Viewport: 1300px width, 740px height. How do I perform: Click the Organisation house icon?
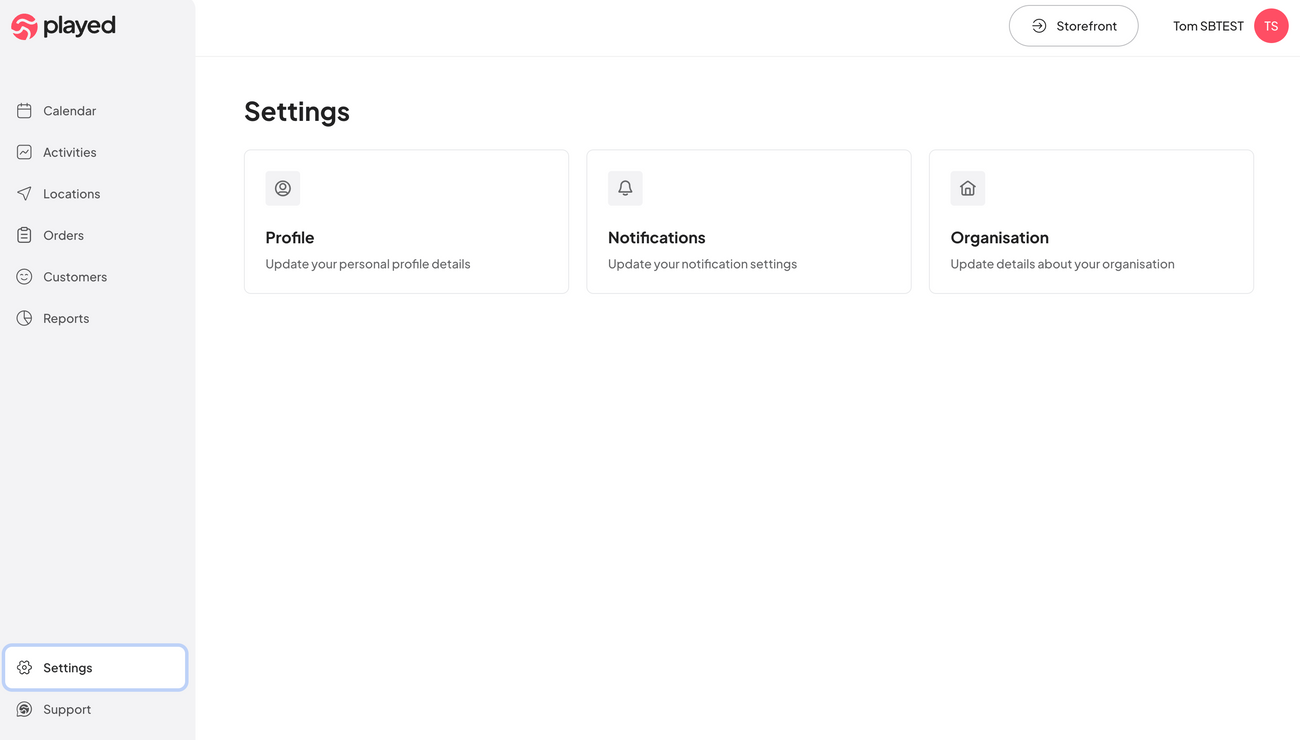[x=967, y=188]
